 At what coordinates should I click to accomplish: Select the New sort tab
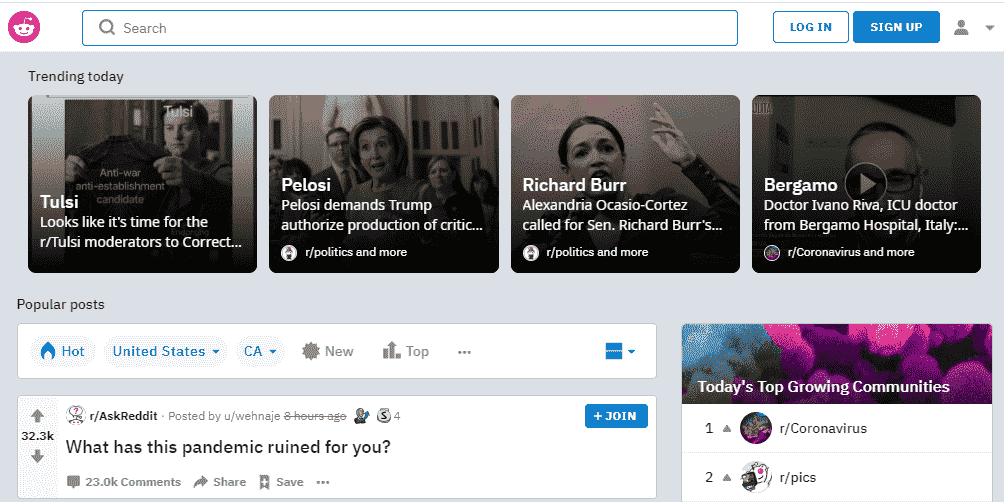click(x=328, y=351)
